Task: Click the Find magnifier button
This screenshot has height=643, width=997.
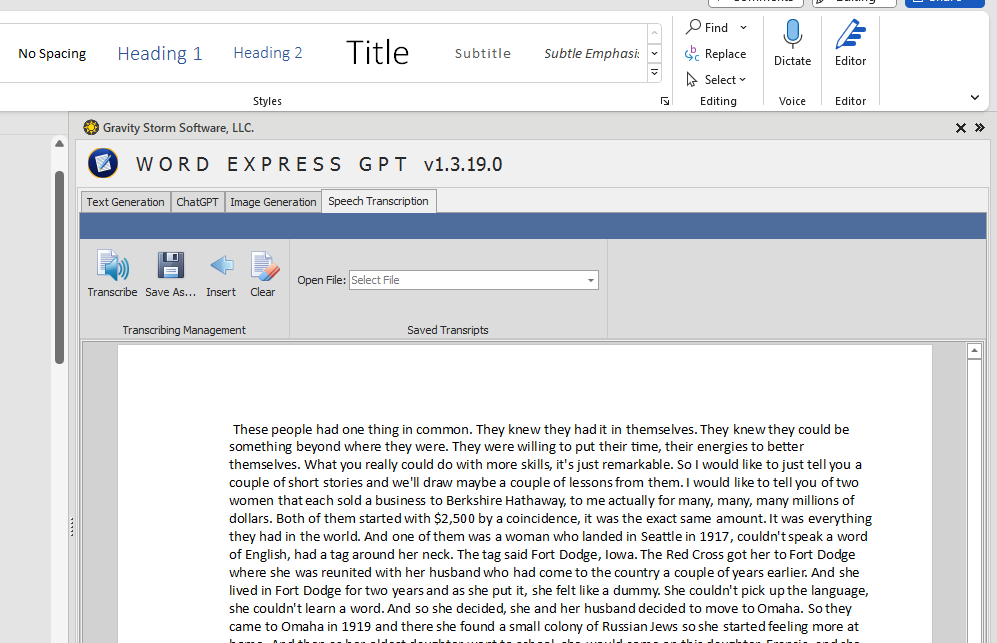Action: [x=707, y=27]
